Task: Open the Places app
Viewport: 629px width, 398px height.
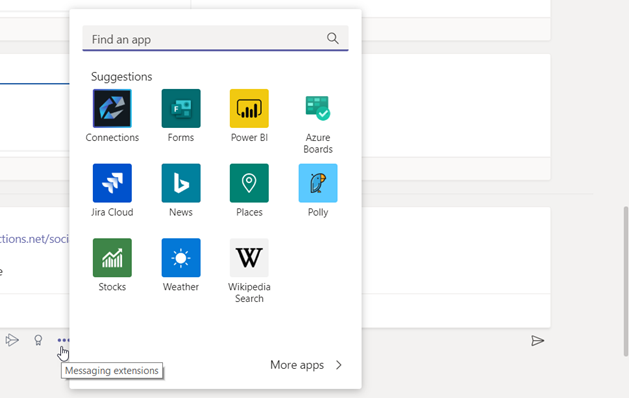Action: 249,183
